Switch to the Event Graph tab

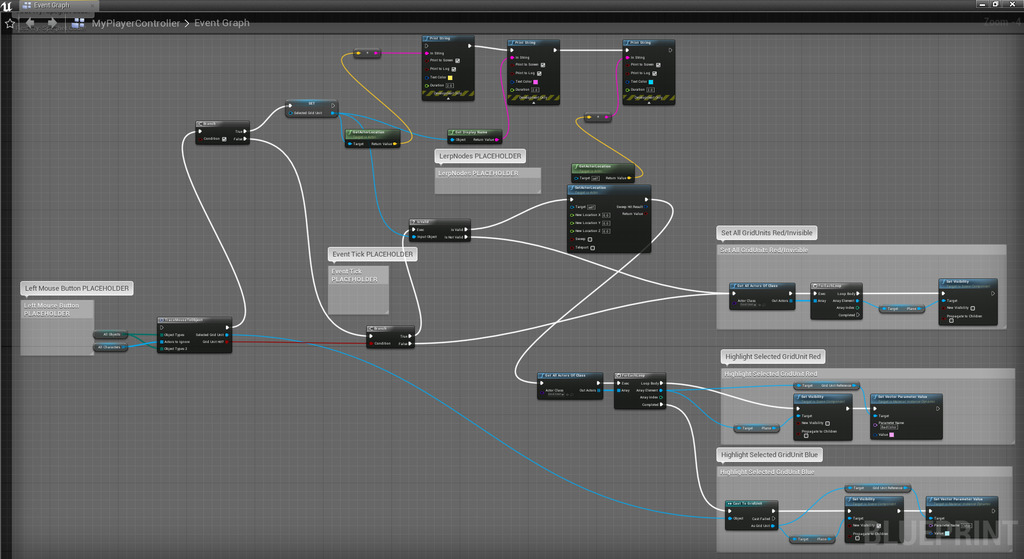tap(50, 5)
